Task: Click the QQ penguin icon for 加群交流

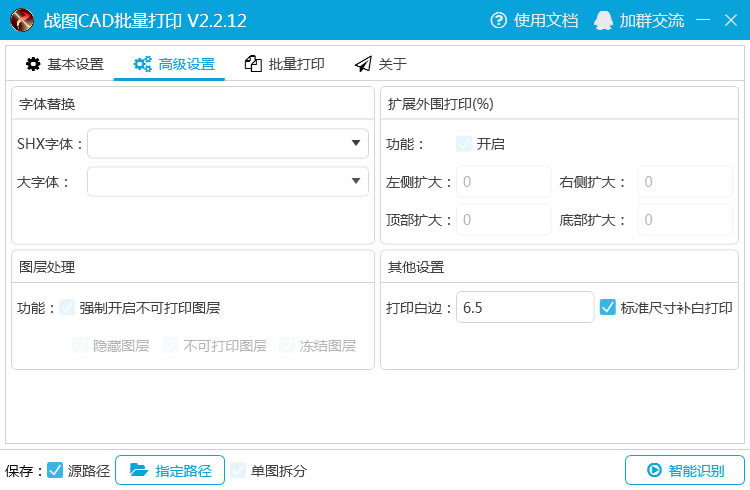Action: pos(603,20)
